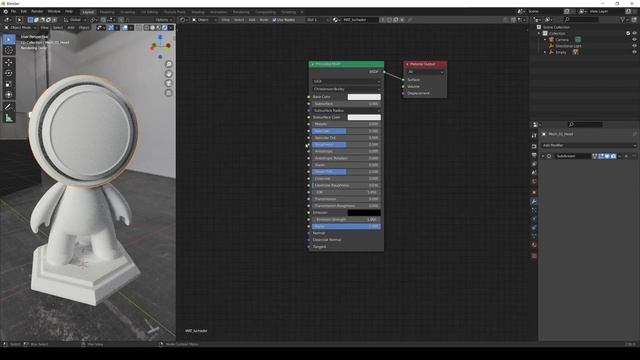This screenshot has width=640, height=360.
Task: Click the Subsurface Color swatch
Action: 364,118
